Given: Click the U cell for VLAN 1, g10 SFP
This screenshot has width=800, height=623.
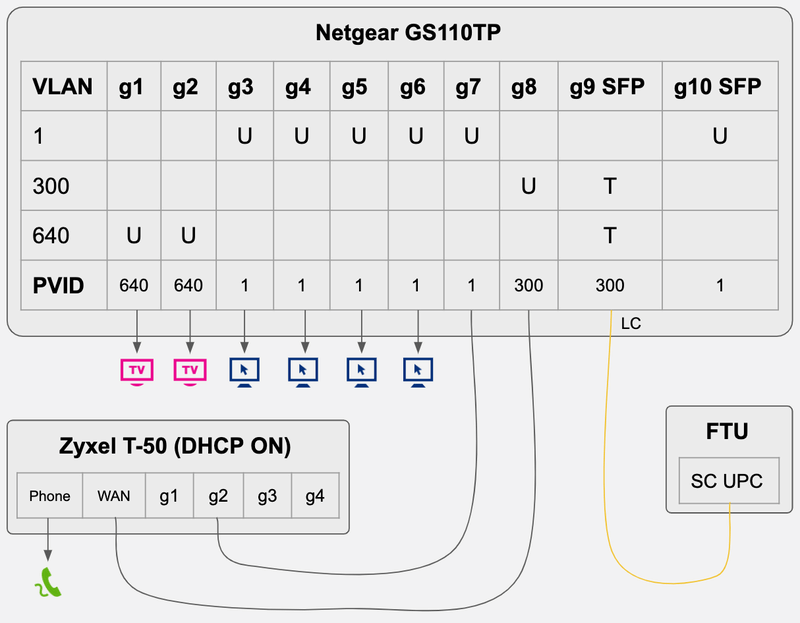Looking at the screenshot, I should point(720,136).
